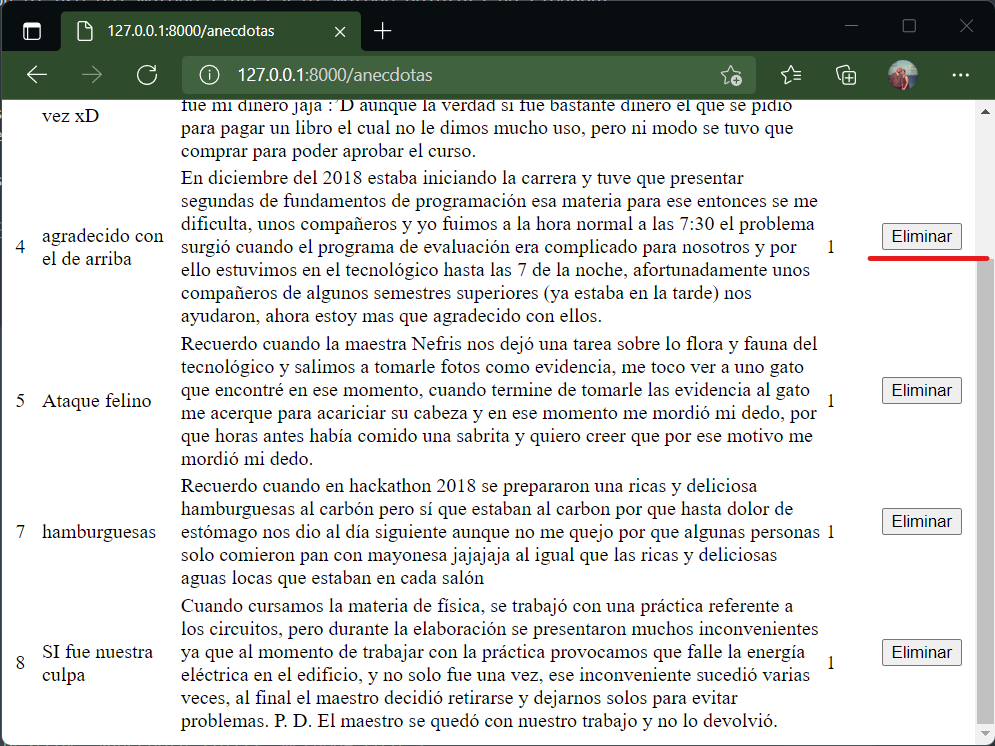
Task: Delete the 'SI fue nuestra culpa' anecdote
Action: (921, 652)
